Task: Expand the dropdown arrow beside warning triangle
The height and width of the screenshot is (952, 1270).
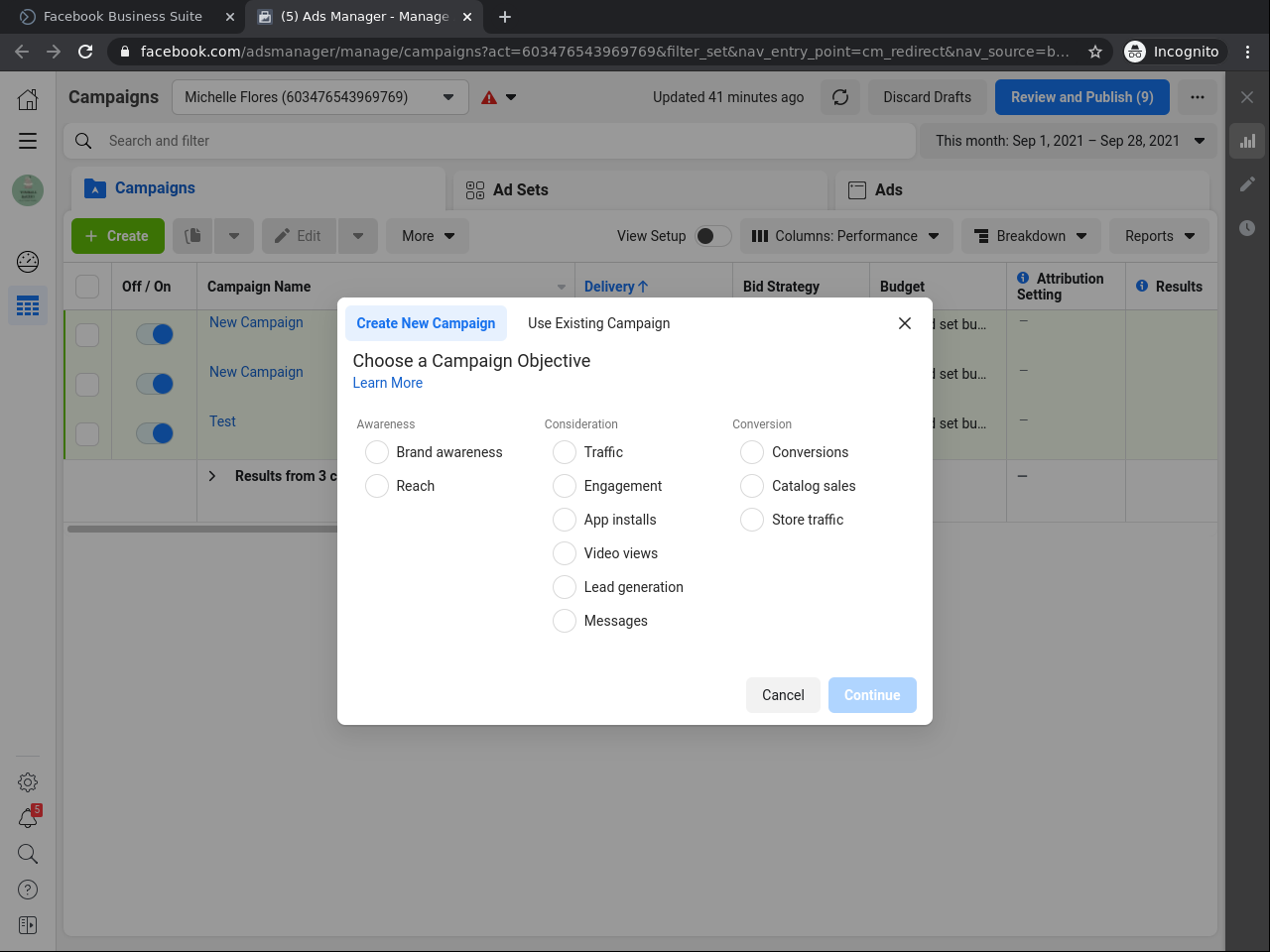Action: [511, 97]
